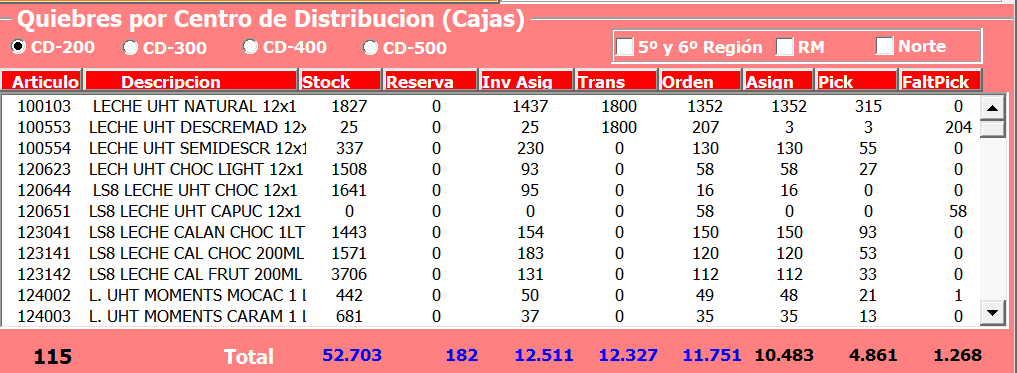The width and height of the screenshot is (1017, 373).
Task: Click L. UHT MOMENTS MOCAC description
Action: [198, 295]
